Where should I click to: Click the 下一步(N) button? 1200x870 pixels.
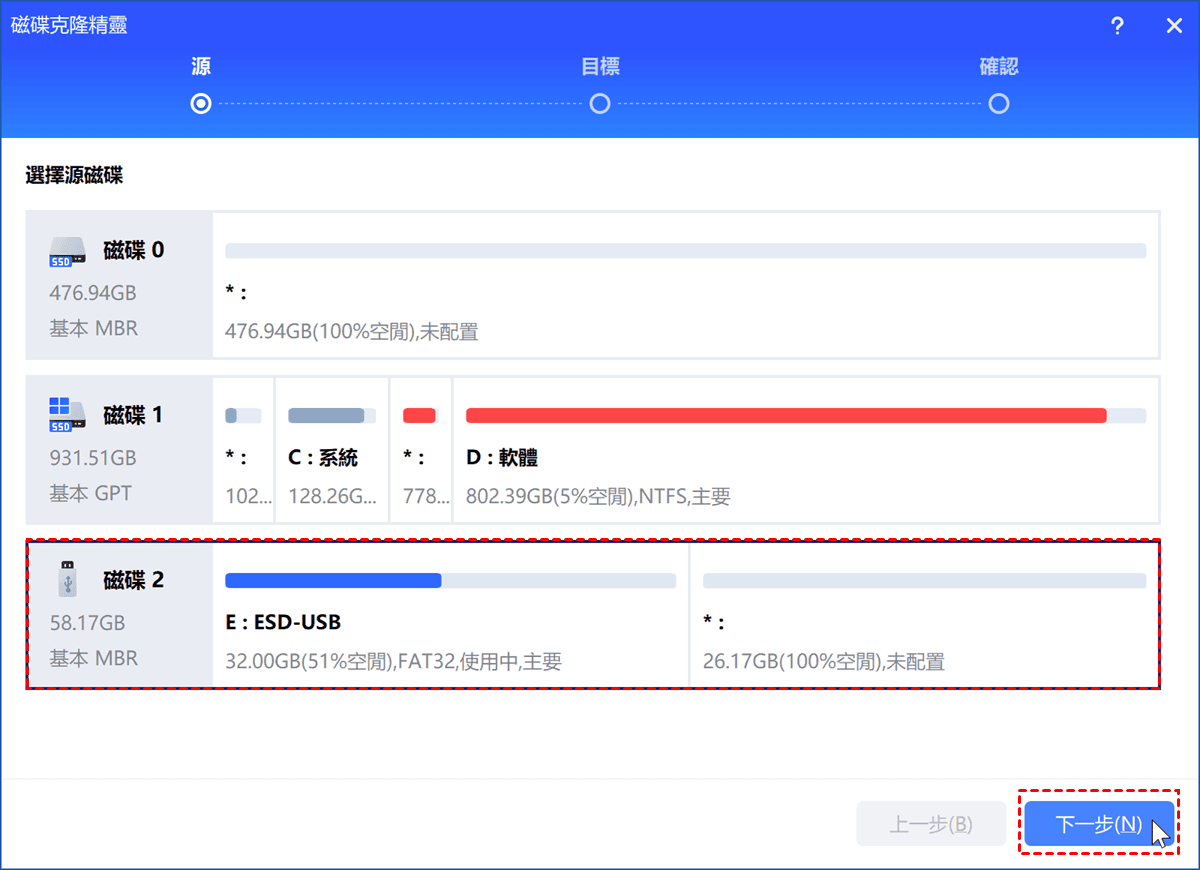(x=1098, y=824)
